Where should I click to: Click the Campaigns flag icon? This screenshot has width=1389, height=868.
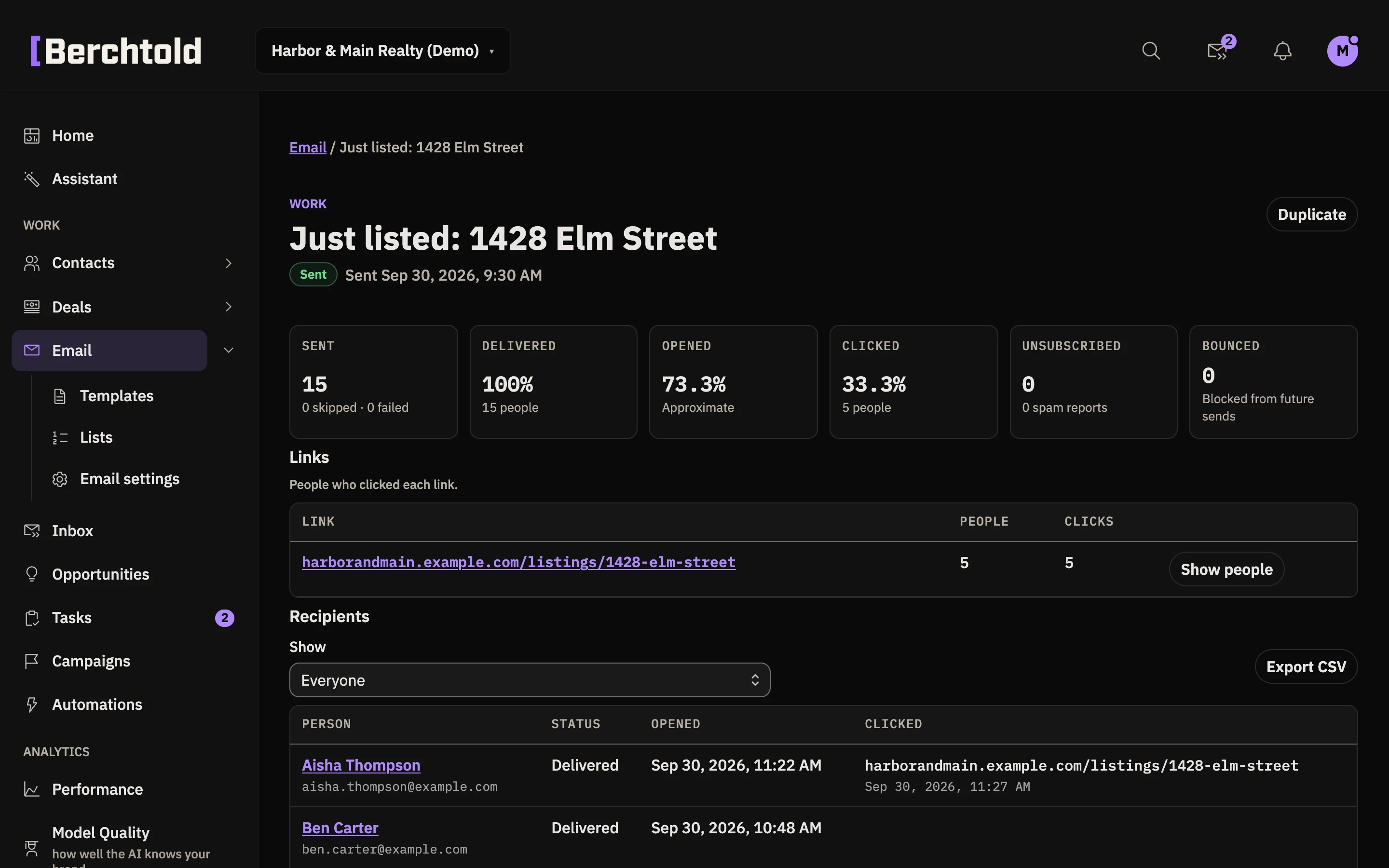(31, 661)
